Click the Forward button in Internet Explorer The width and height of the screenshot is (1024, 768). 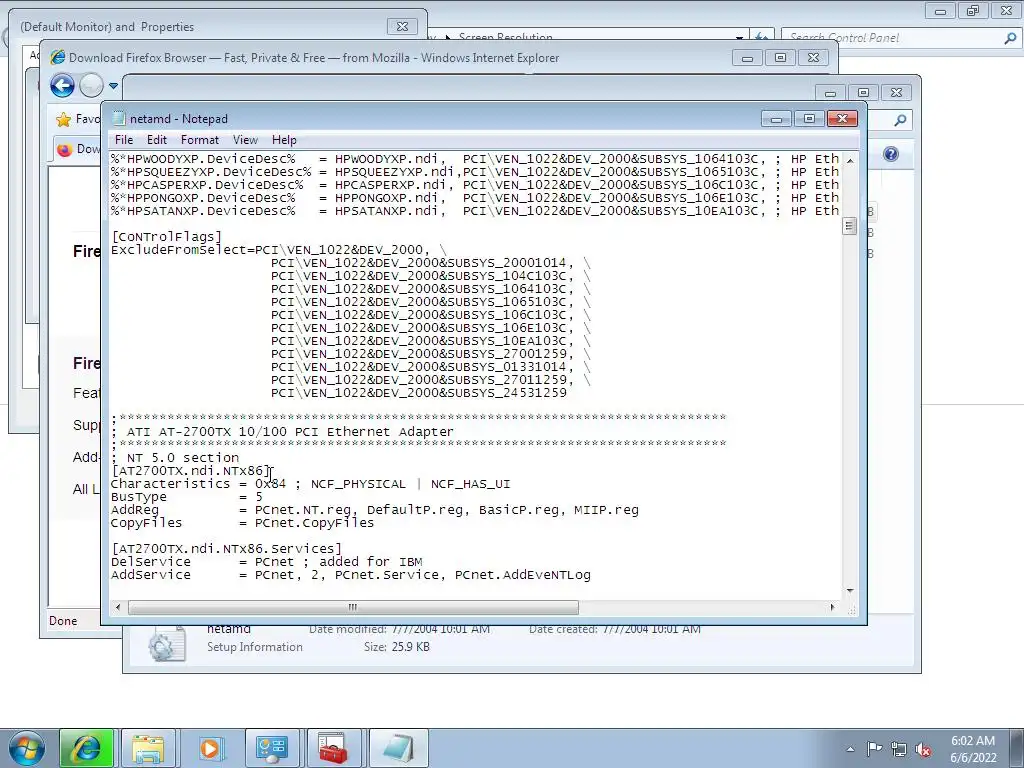point(91,86)
